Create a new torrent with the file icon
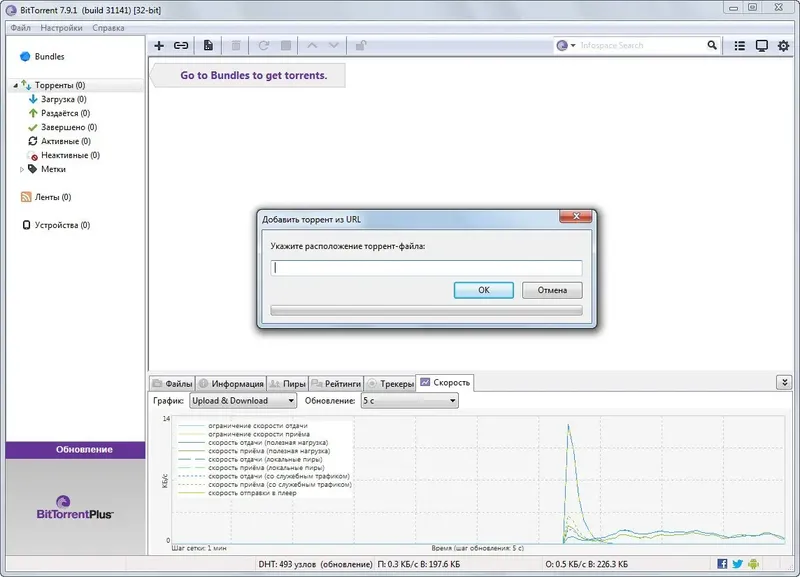This screenshot has width=800, height=577. tap(208, 45)
